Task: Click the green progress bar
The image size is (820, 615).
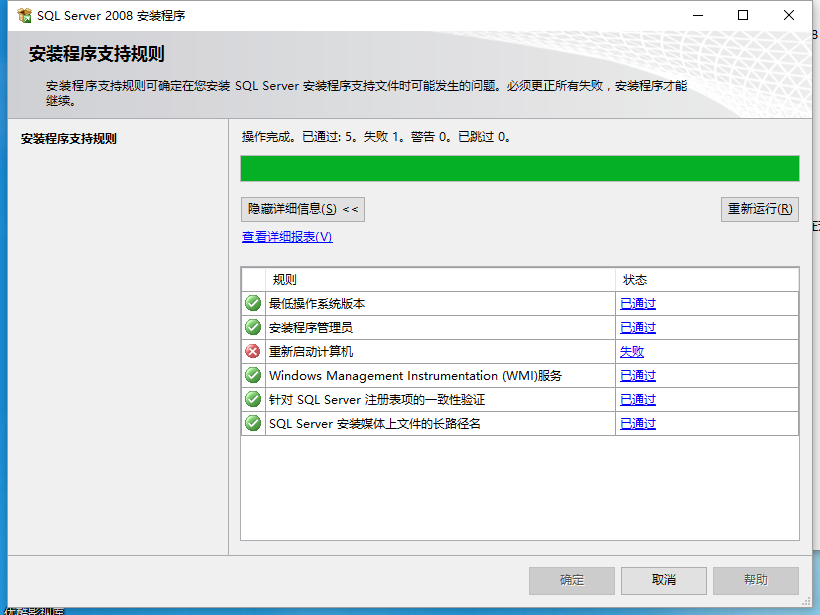Action: 520,168
